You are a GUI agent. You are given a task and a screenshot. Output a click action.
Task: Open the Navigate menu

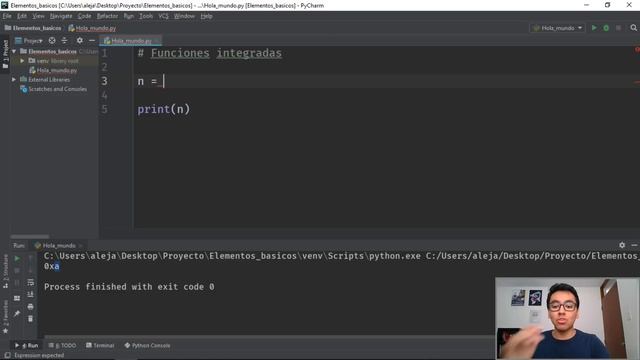pyautogui.click(x=61, y=16)
